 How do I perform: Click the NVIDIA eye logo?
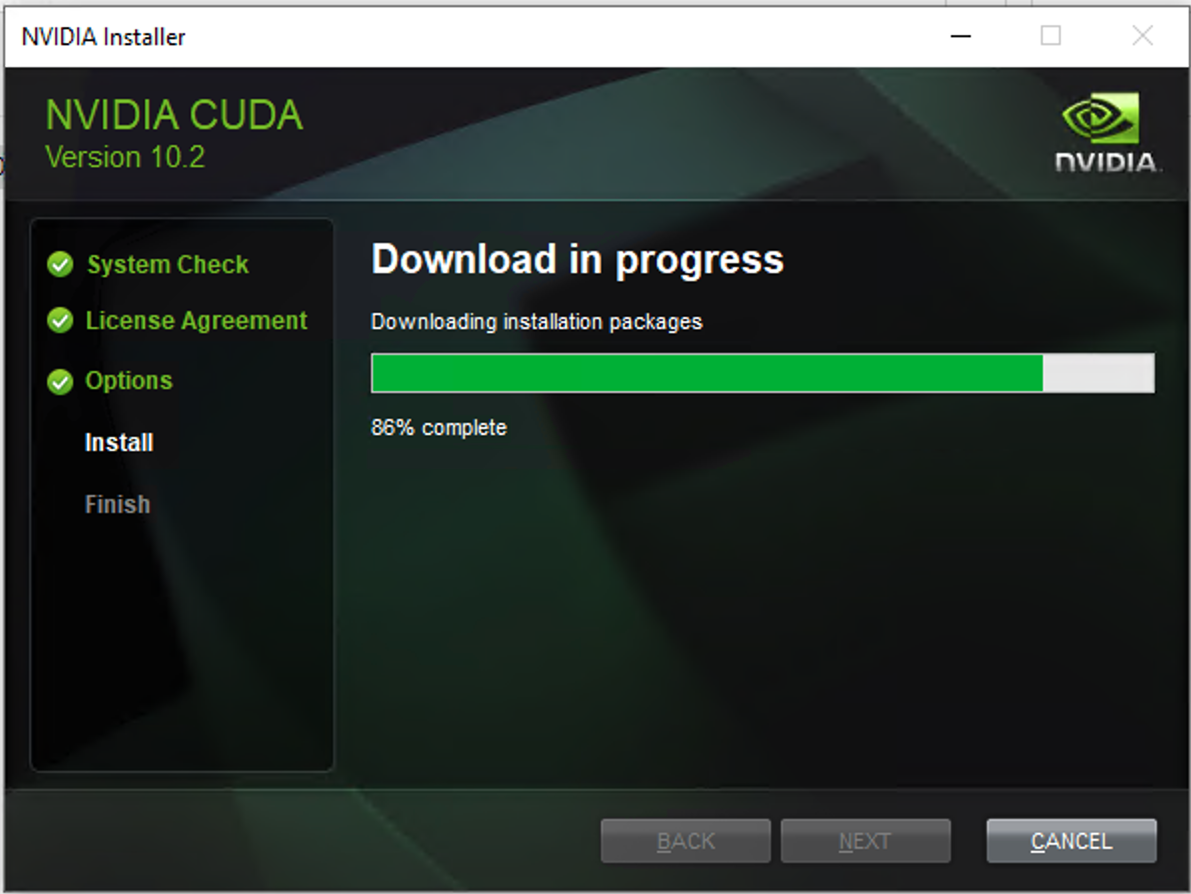[x=1101, y=118]
